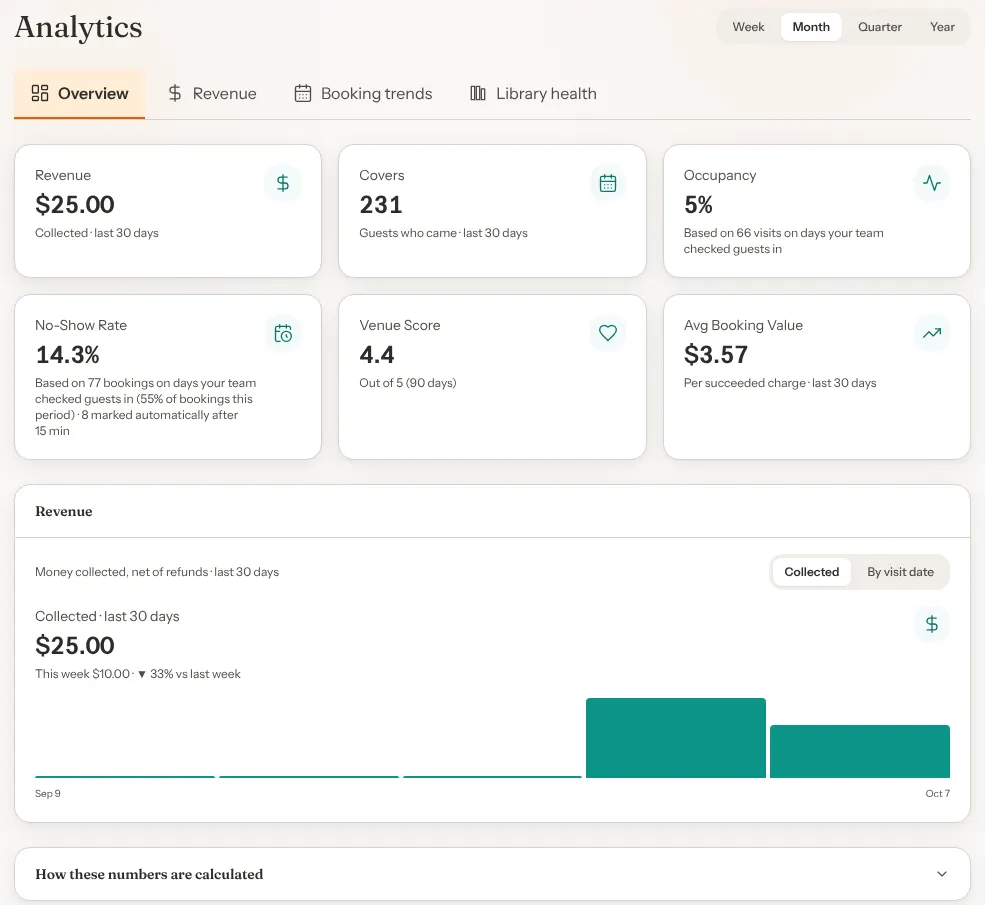Click the third flat bar in revenue chart
This screenshot has width=985, height=905.
492,777
